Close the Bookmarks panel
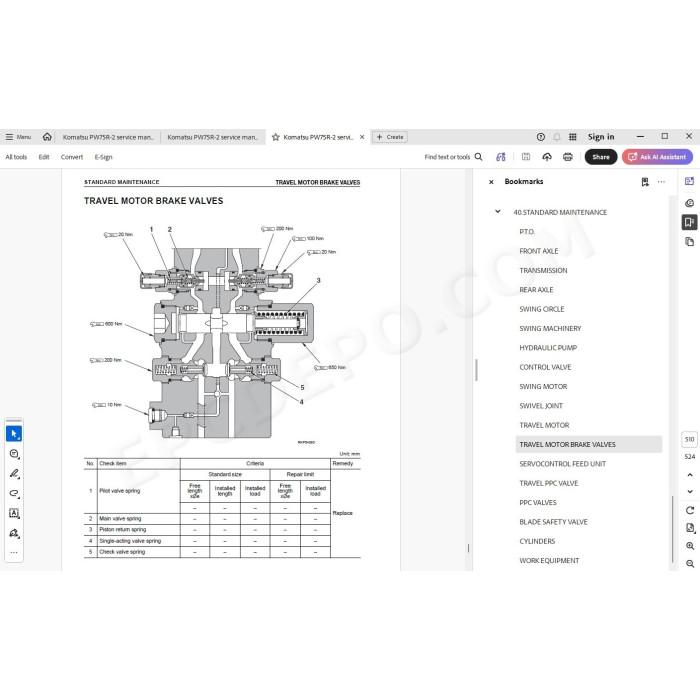Image resolution: width=700 pixels, height=700 pixels. (491, 182)
